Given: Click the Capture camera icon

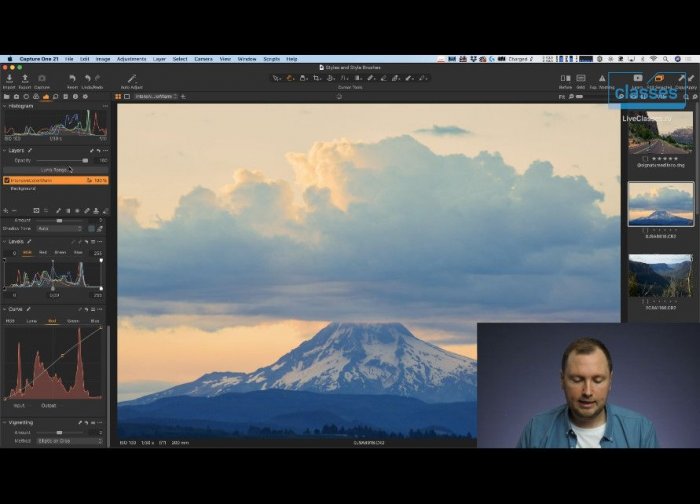Looking at the screenshot, I should (x=42, y=78).
